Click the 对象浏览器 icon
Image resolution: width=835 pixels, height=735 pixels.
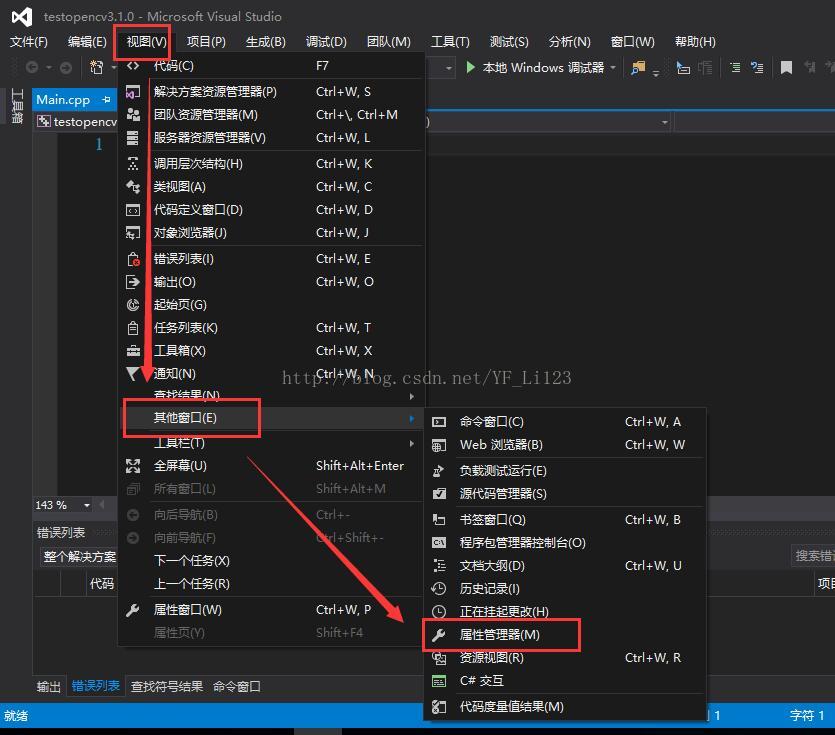[133, 233]
